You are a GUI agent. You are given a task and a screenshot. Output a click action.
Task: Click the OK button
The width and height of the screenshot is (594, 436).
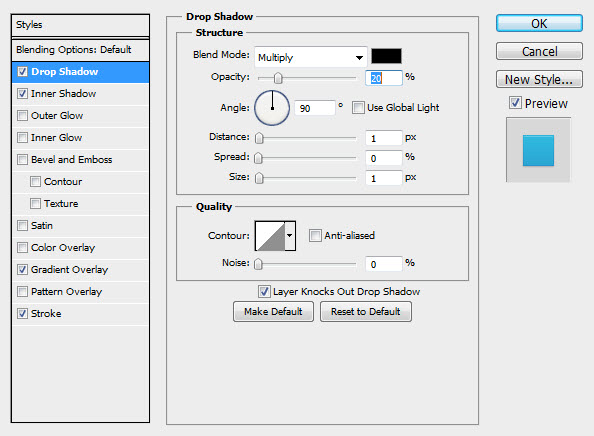pos(539,23)
